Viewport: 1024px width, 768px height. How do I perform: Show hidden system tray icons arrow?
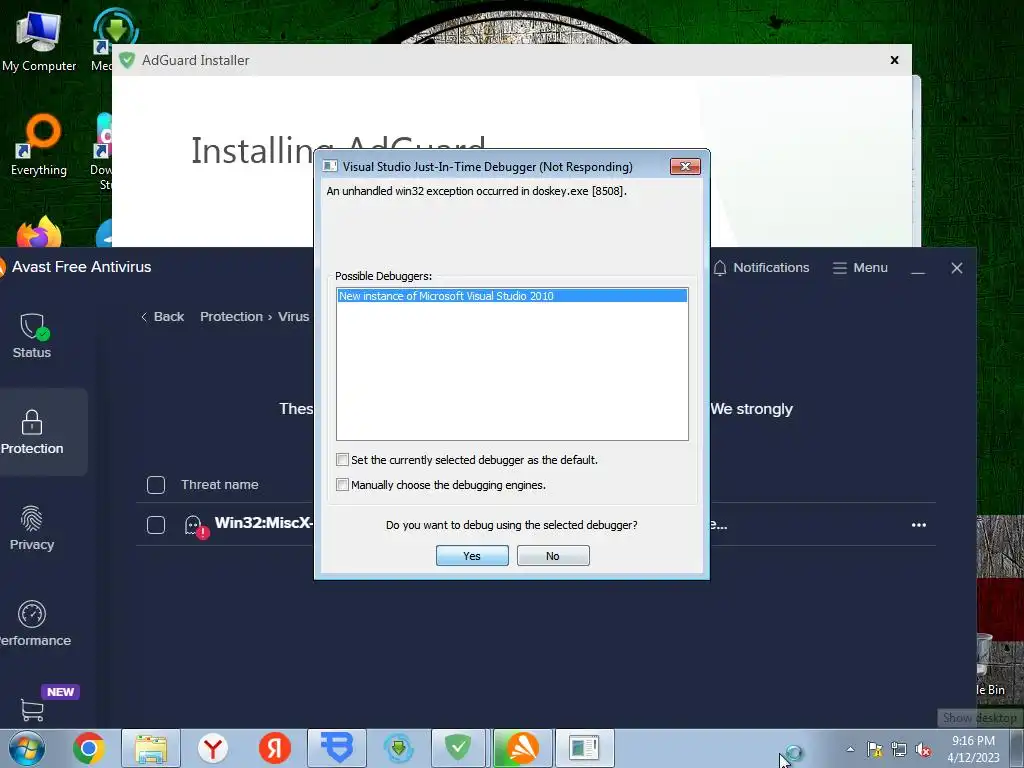point(850,749)
